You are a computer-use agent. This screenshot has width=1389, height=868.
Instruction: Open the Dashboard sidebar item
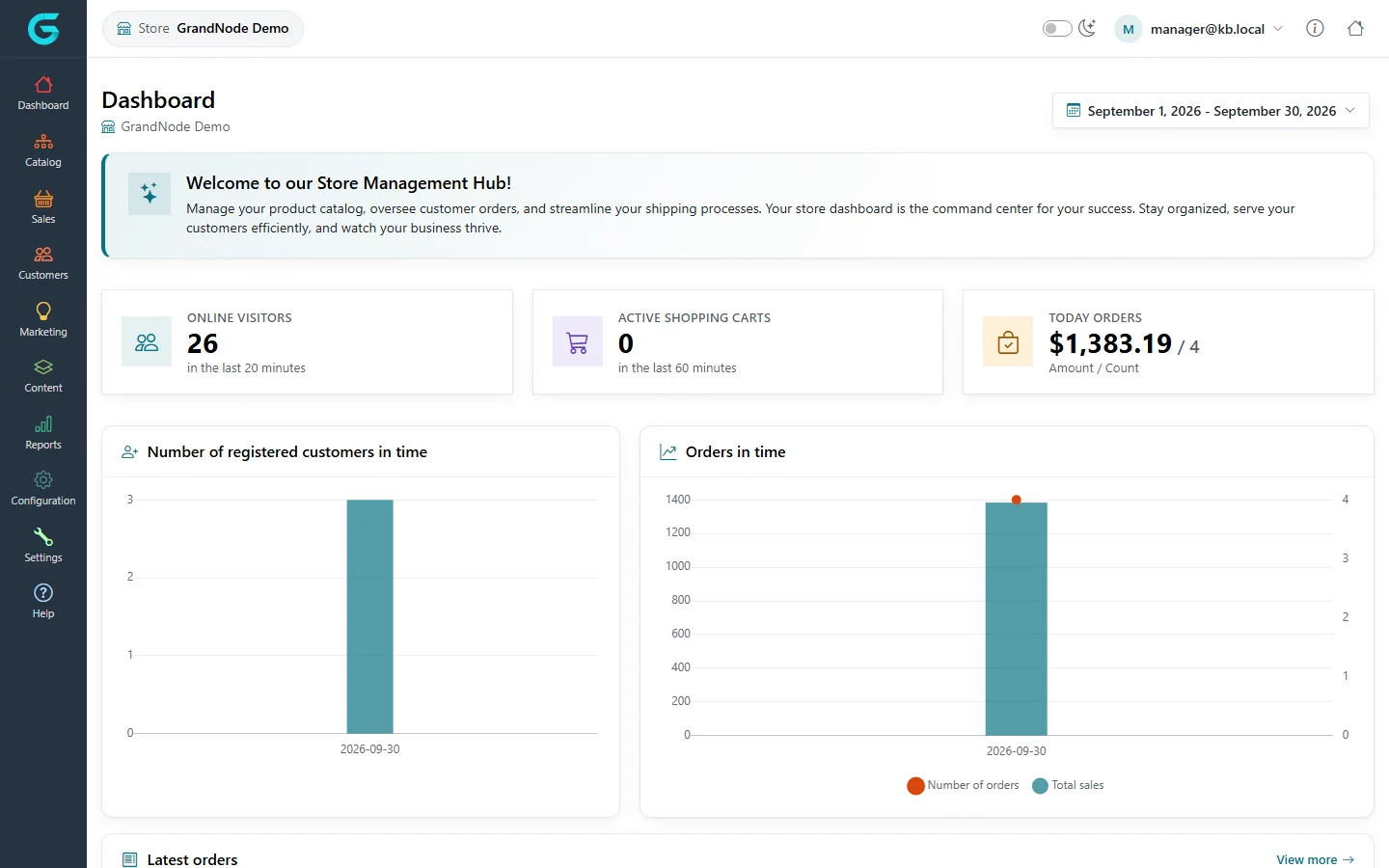[x=43, y=94]
